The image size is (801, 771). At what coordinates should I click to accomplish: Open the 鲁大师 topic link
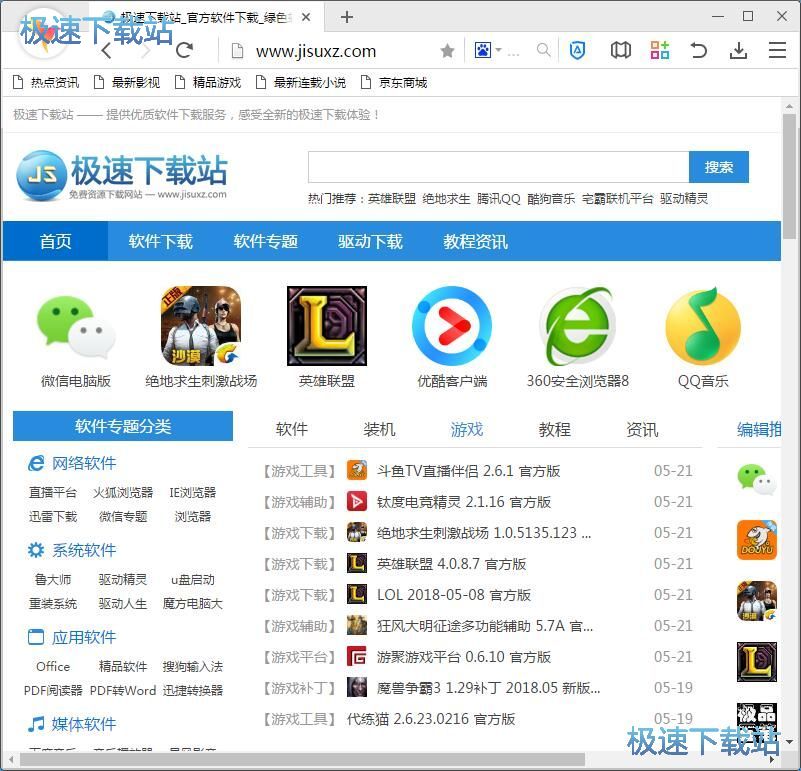[53, 579]
